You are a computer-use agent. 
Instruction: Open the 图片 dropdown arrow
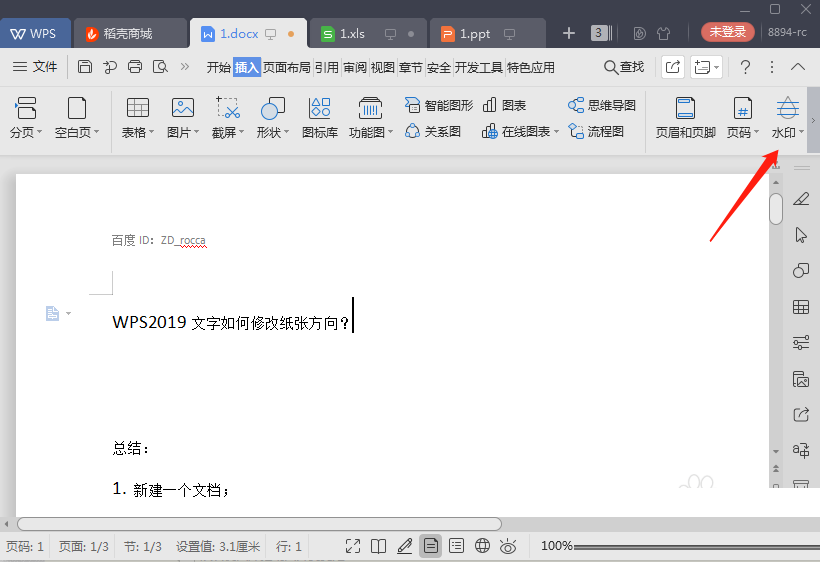[x=196, y=132]
